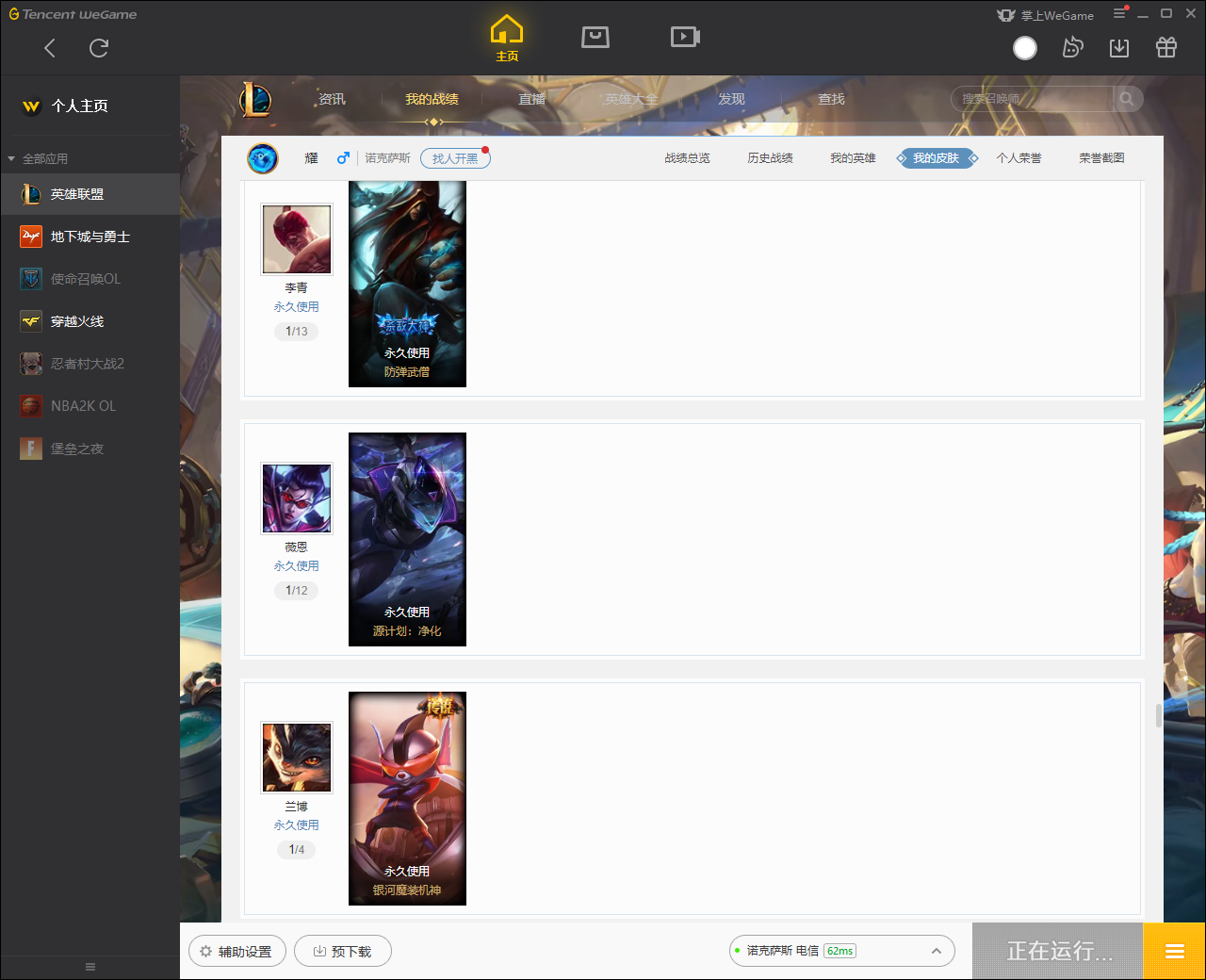Open the 个人荣誉 sub-tab
1206x980 pixels.
[x=1019, y=158]
